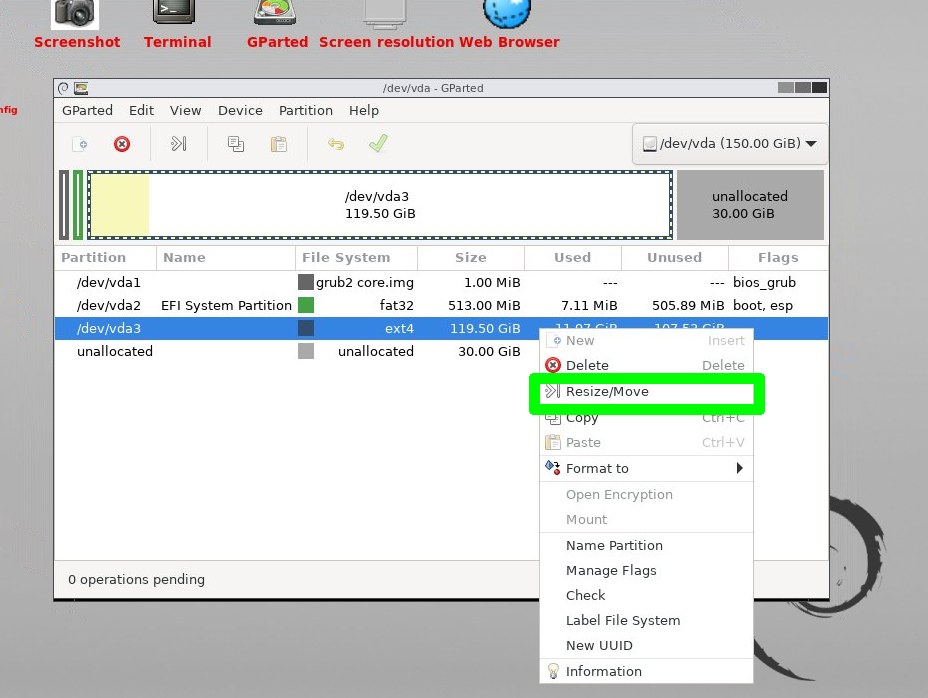Click the Size column header
Viewport: 928px width, 698px height.
470,257
